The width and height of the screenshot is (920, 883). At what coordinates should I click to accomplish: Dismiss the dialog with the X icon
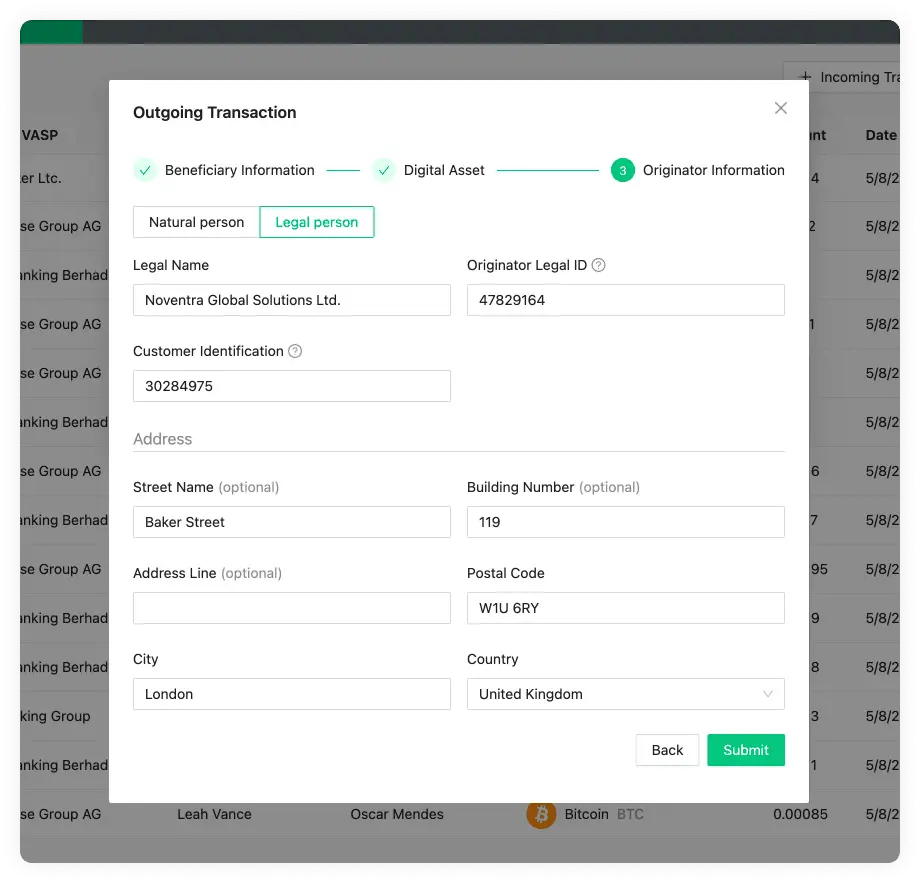point(781,108)
